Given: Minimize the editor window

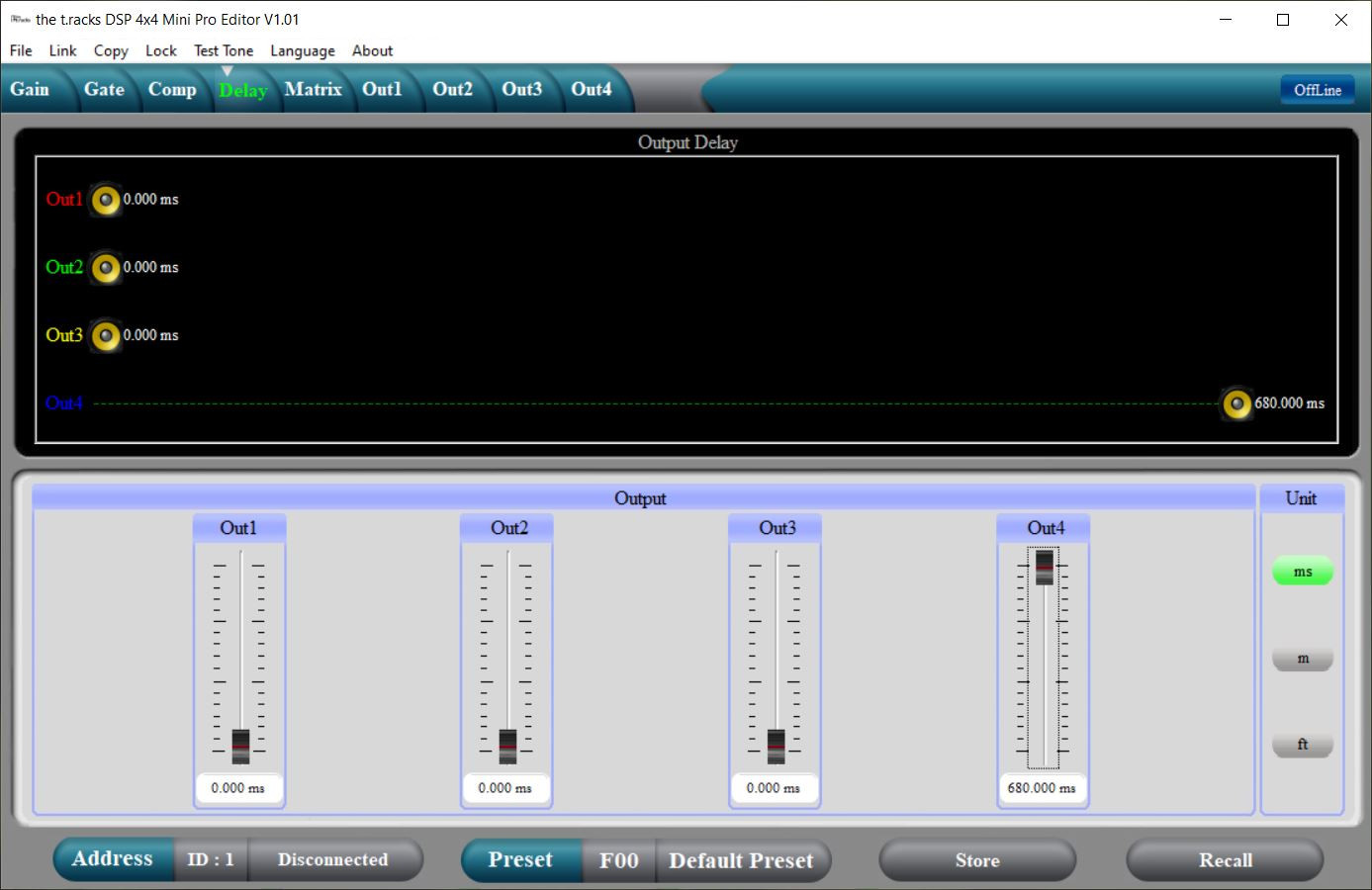Looking at the screenshot, I should pos(1227,20).
